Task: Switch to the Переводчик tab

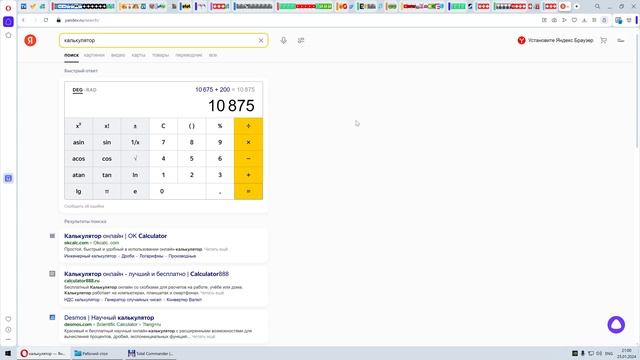Action: tap(189, 55)
